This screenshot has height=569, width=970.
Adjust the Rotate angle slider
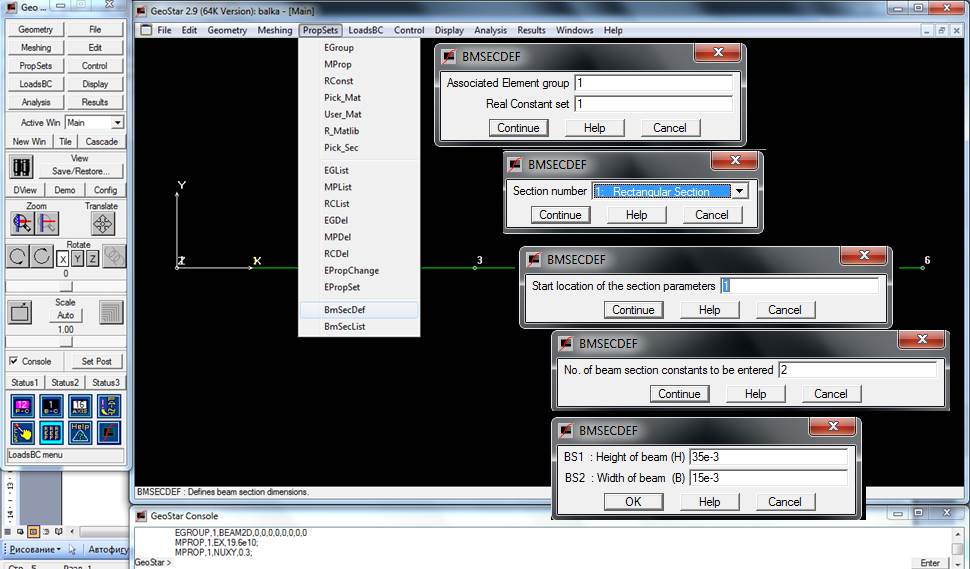pyautogui.click(x=66, y=286)
